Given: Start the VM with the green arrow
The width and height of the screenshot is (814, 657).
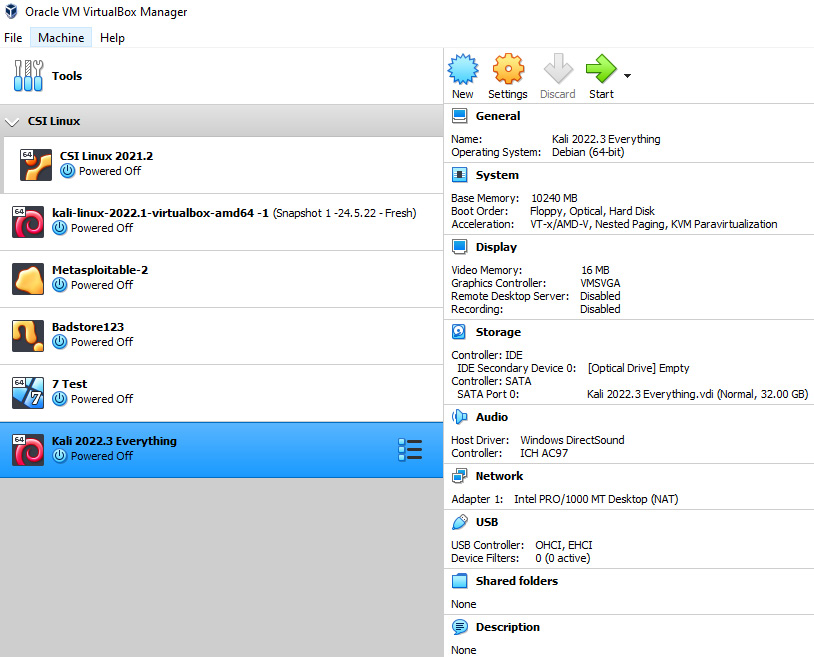Looking at the screenshot, I should (x=601, y=69).
